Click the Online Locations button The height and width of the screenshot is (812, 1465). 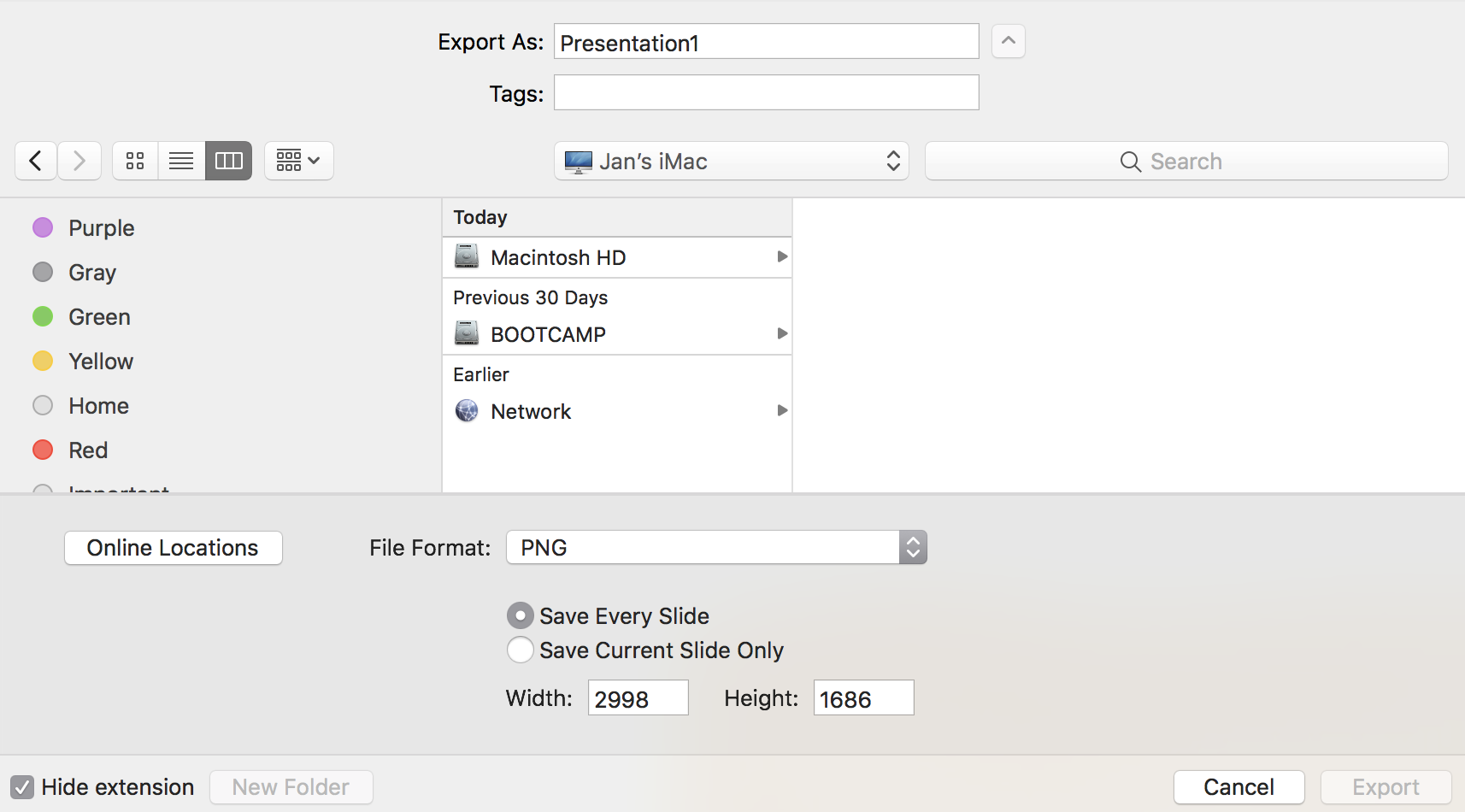(x=173, y=547)
